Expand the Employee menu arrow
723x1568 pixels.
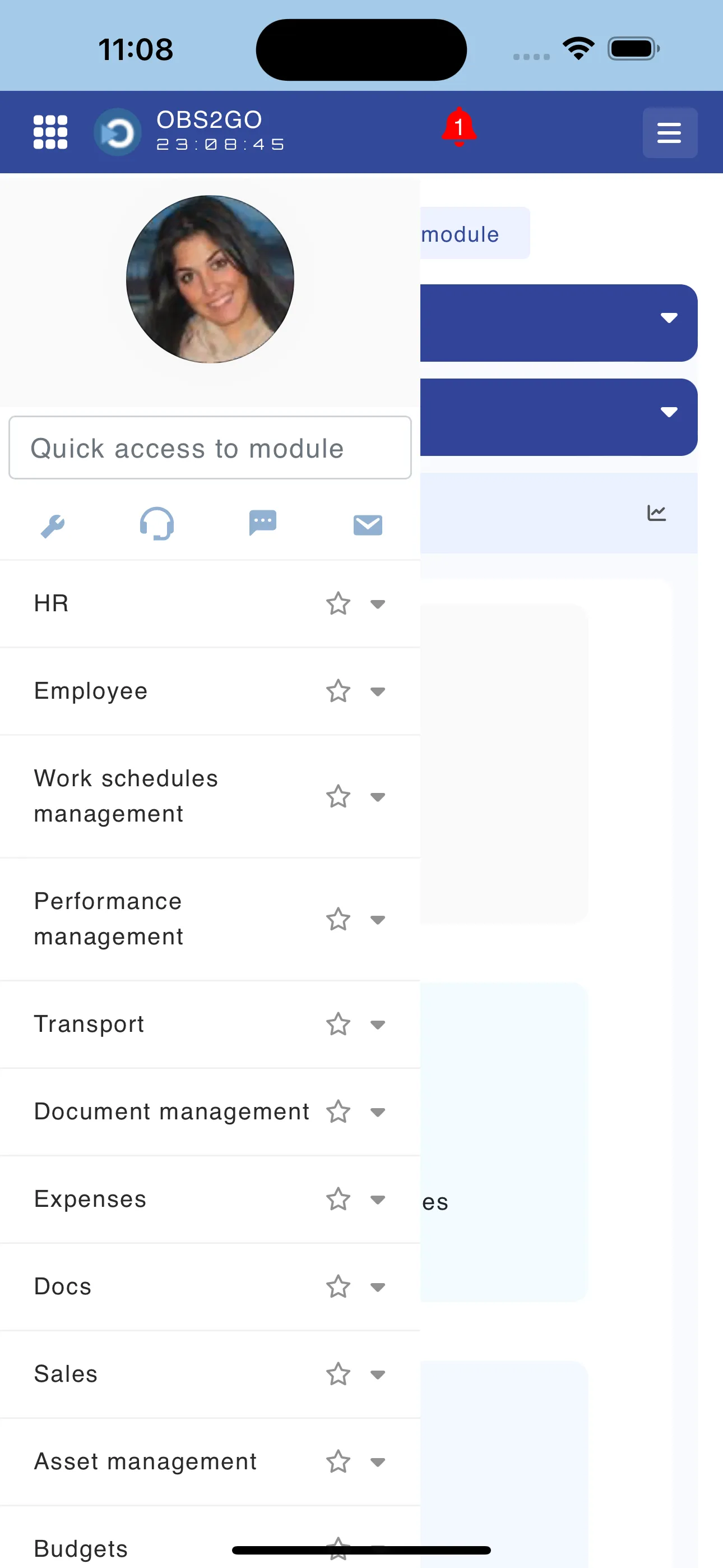(378, 691)
